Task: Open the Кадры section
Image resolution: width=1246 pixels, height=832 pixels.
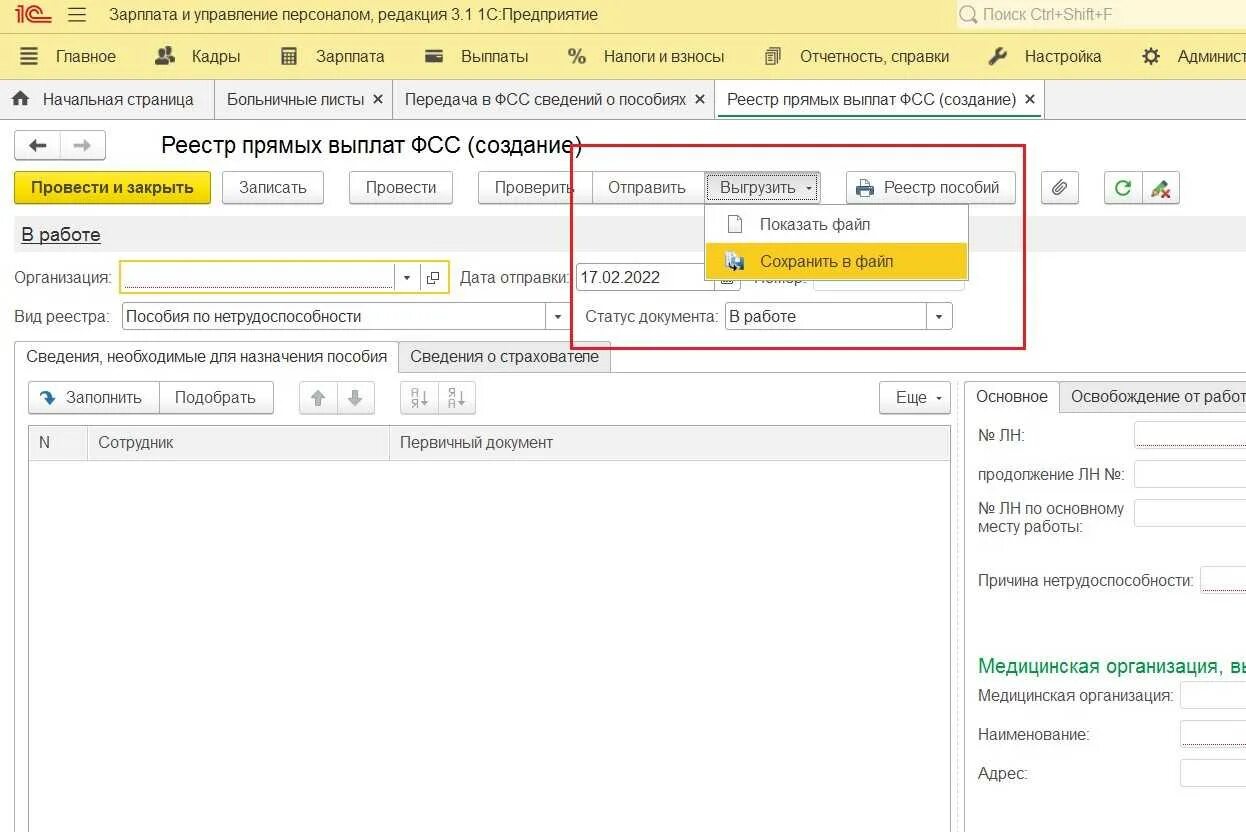Action: [x=198, y=56]
